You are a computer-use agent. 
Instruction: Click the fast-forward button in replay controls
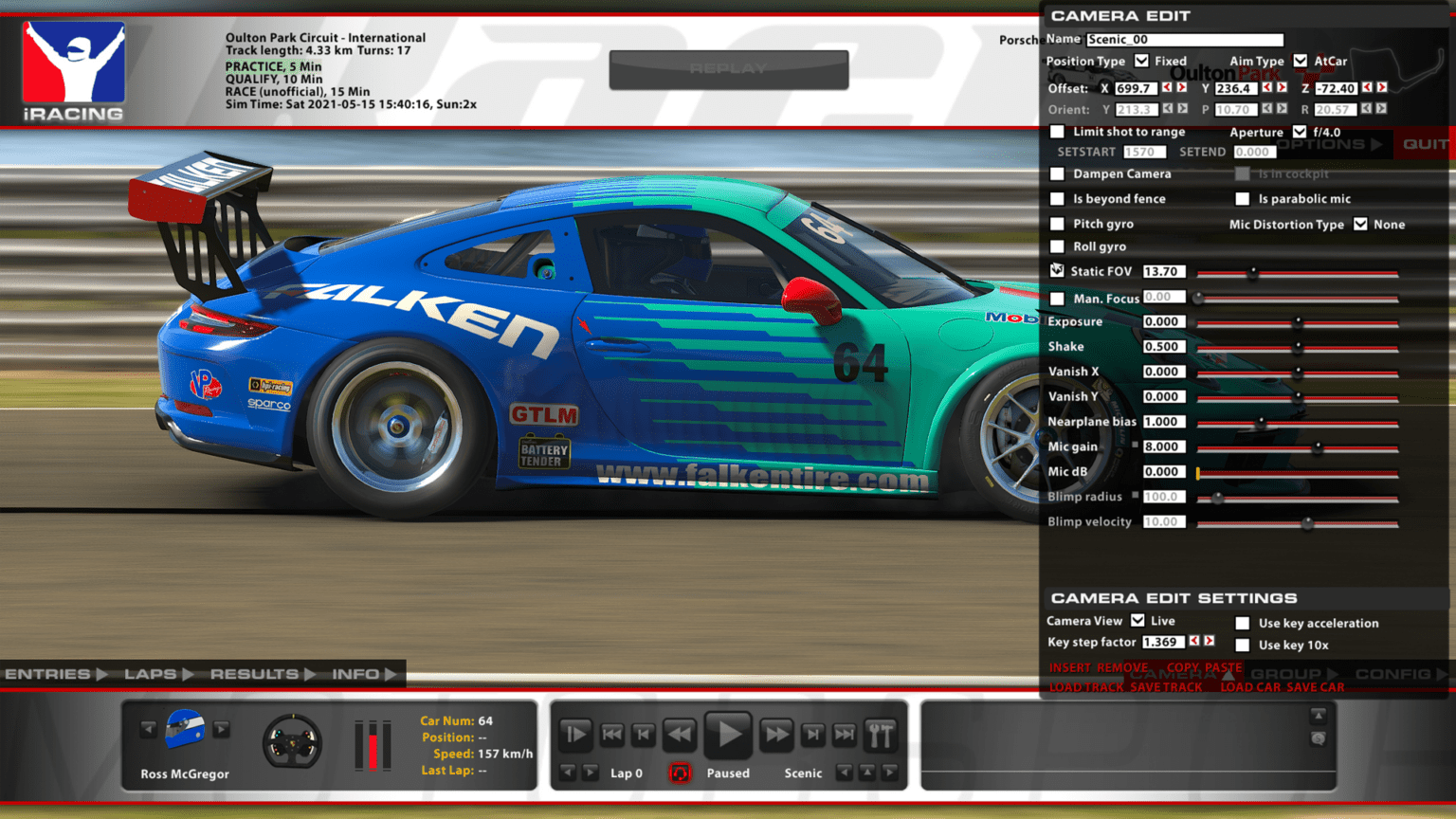click(x=776, y=734)
